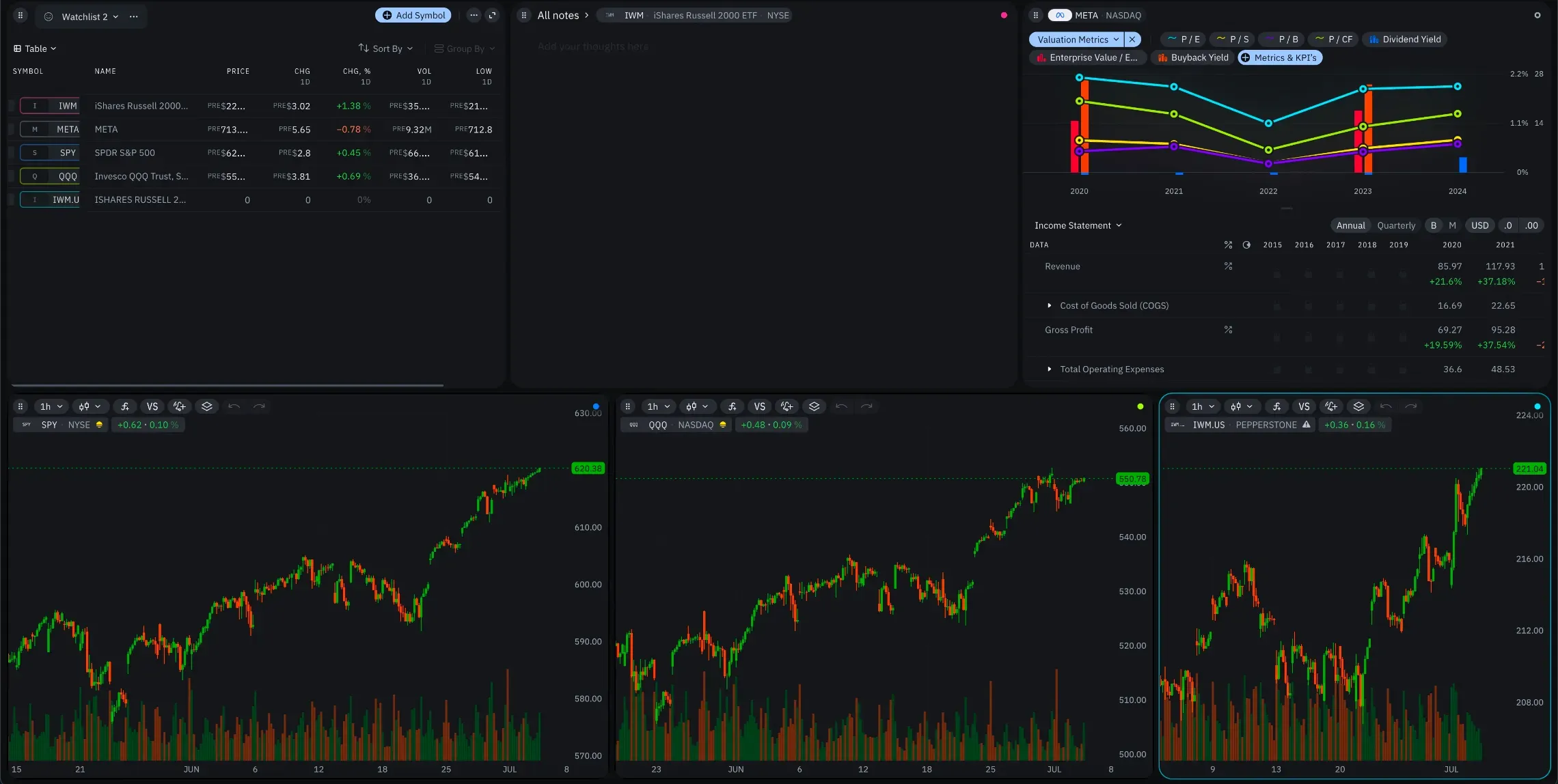This screenshot has width=1558, height=784.
Task: Add price alert on the IWM.US chart
Action: (1331, 406)
